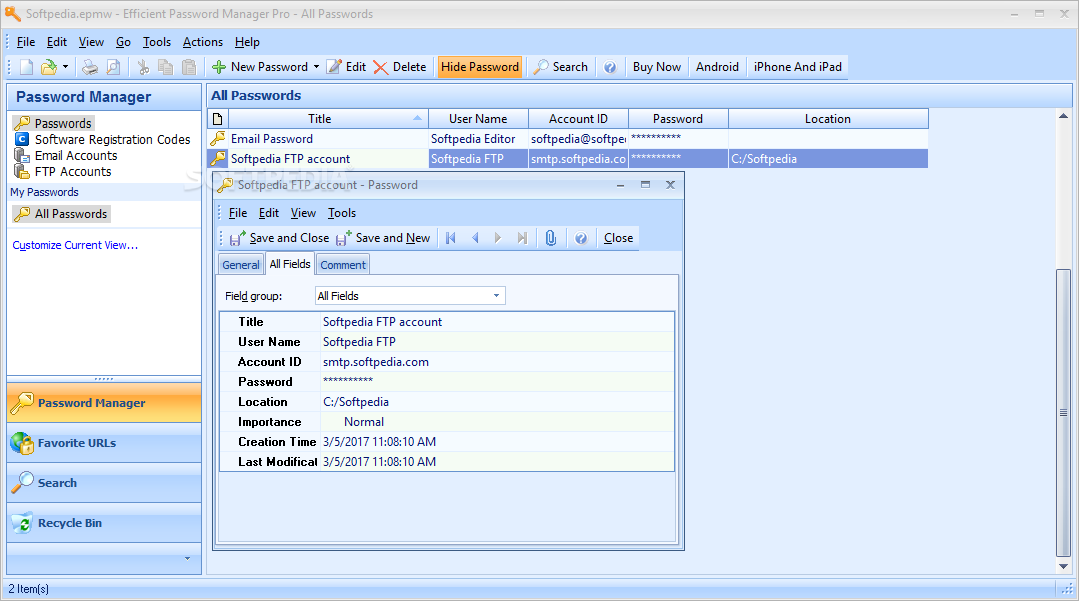
Task: Click the New Password button
Action: (x=260, y=67)
